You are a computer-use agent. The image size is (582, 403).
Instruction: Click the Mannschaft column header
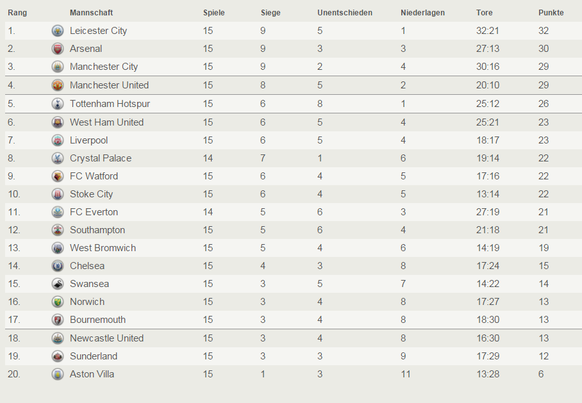pyautogui.click(x=91, y=13)
